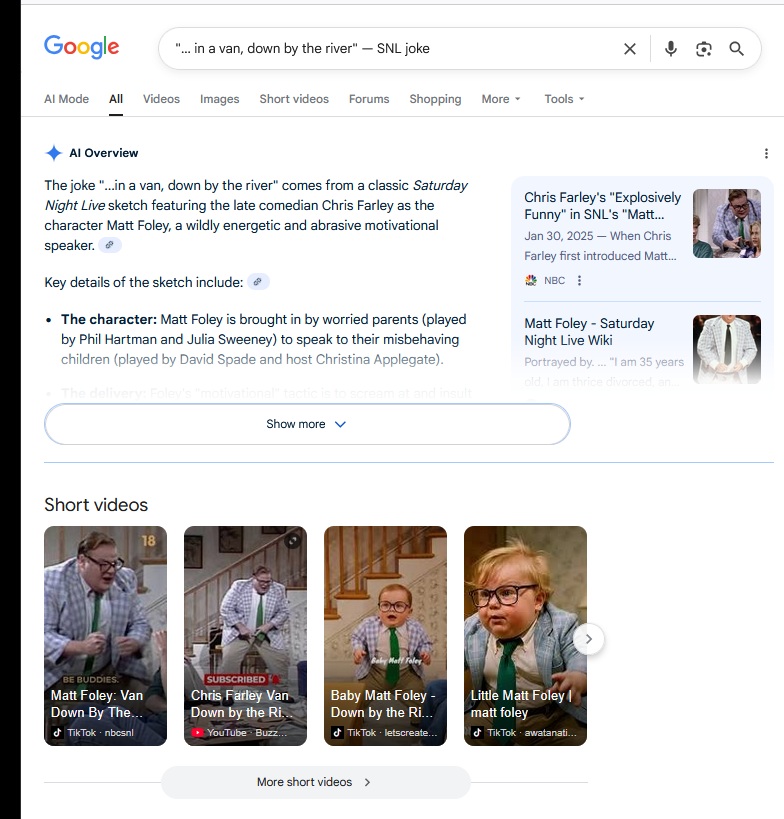Open NBC result three-dot menu
The height and width of the screenshot is (819, 784).
click(579, 281)
